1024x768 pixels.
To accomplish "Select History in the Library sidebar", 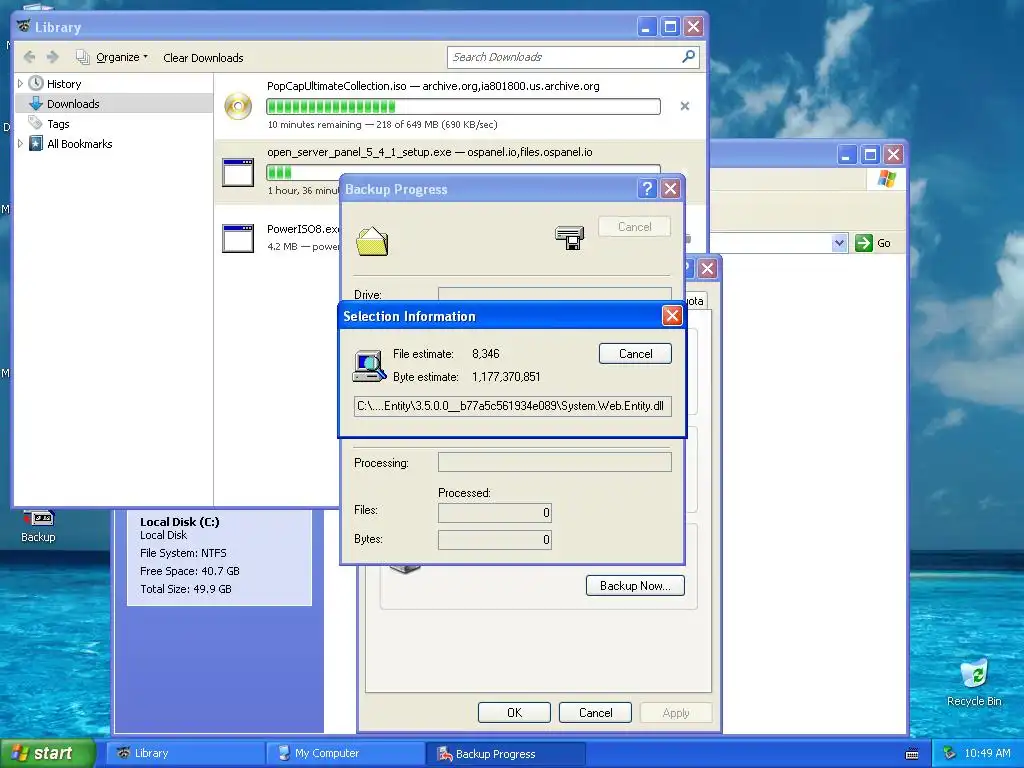I will pos(64,84).
